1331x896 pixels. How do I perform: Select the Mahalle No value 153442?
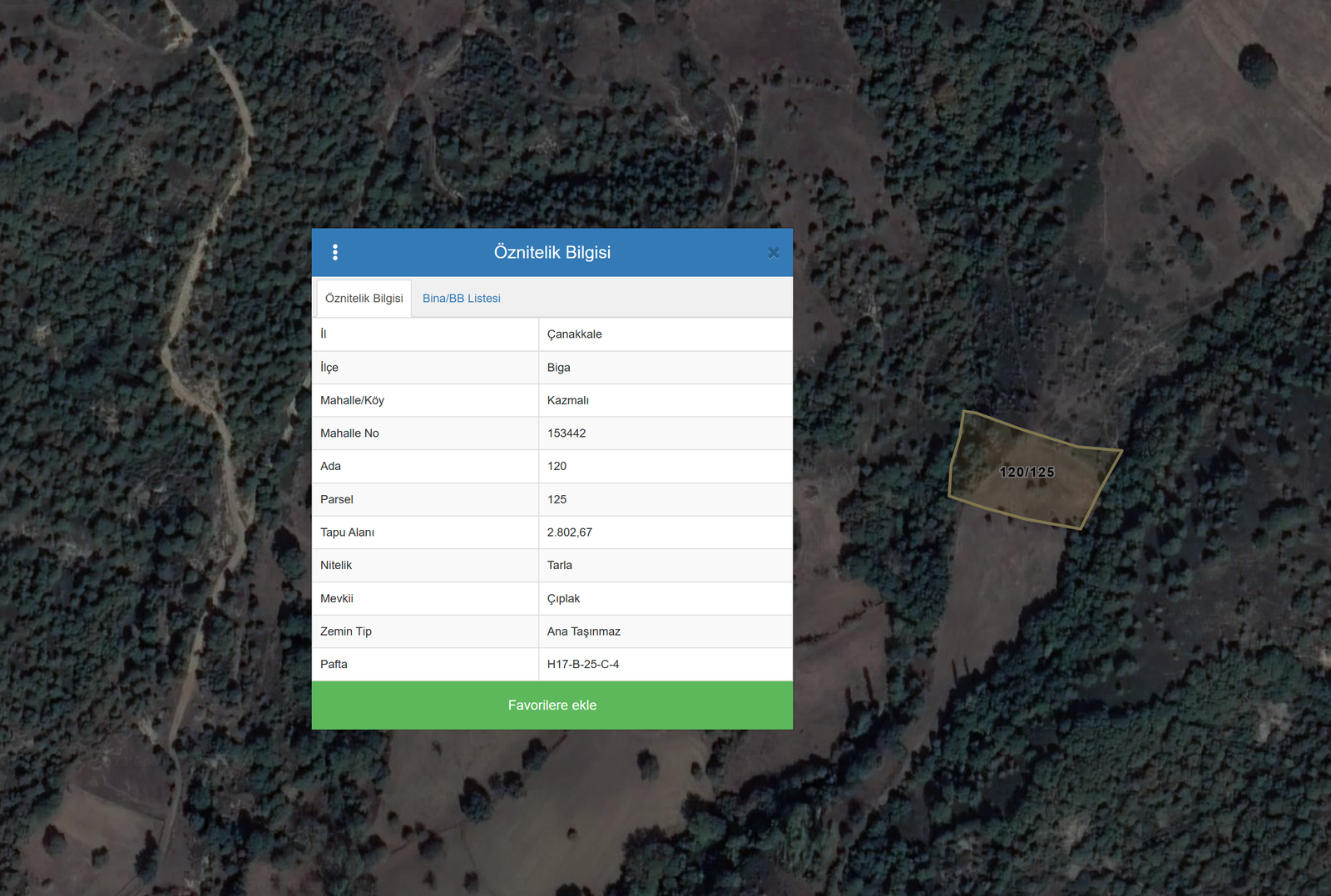(567, 433)
